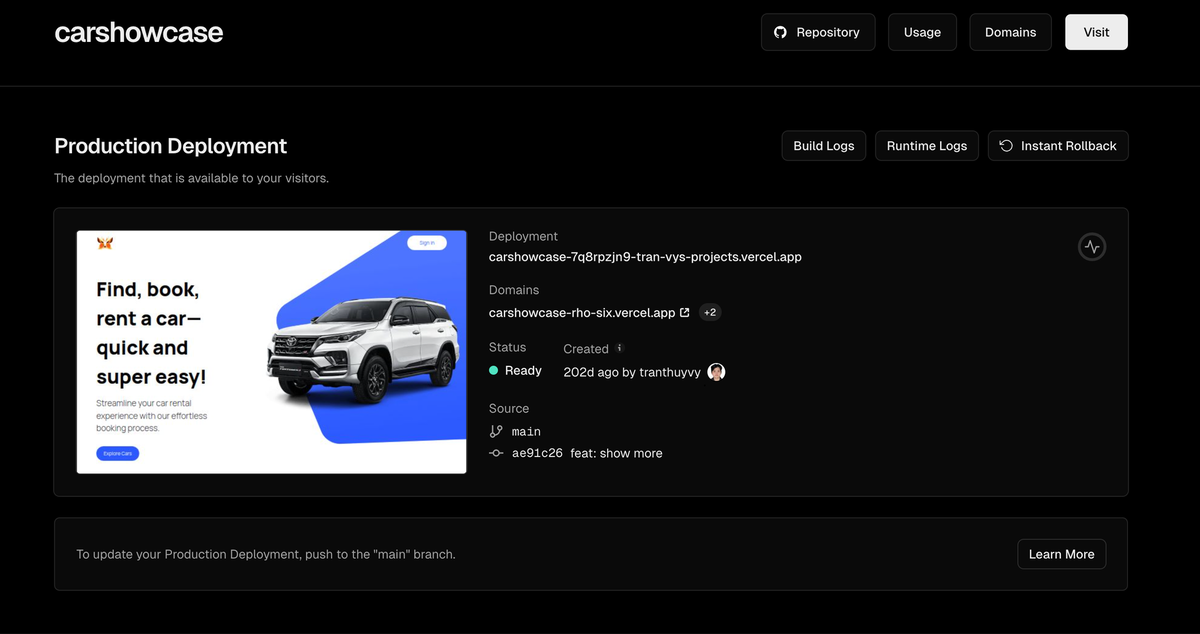This screenshot has width=1200, height=634.
Task: Open the carshowcase-7q8rpzjn9 deployment URL
Action: [x=645, y=257]
